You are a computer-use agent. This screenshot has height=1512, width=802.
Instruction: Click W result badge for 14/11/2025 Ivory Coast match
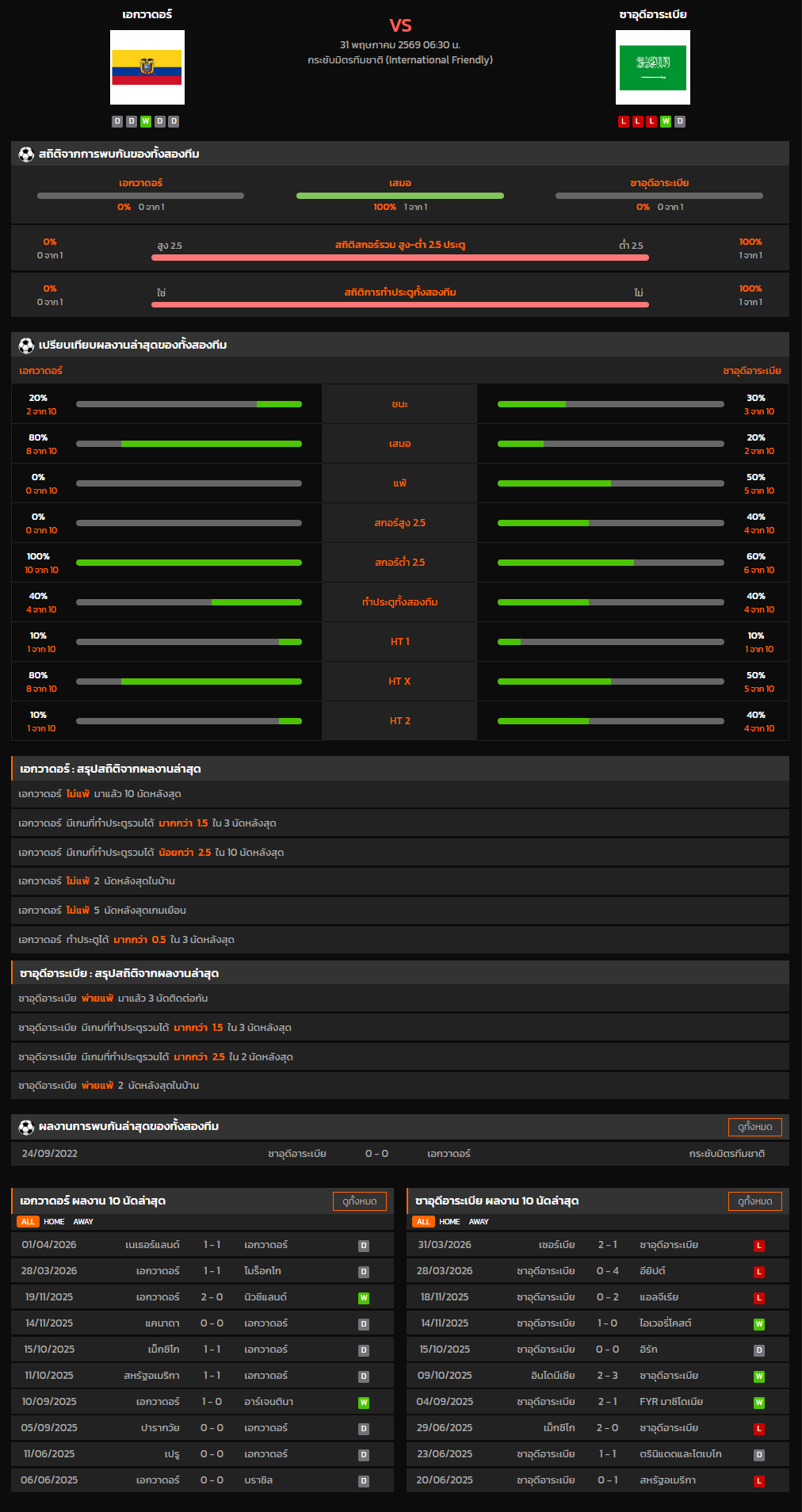tap(759, 1324)
